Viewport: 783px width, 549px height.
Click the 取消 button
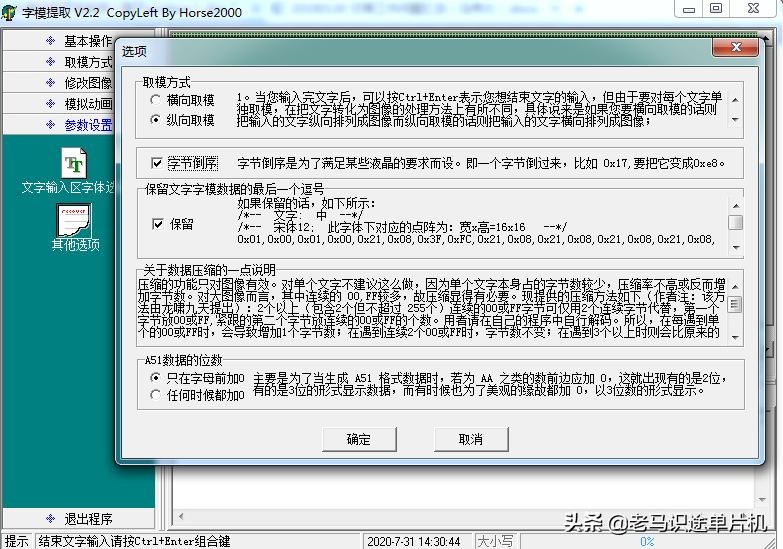471,439
